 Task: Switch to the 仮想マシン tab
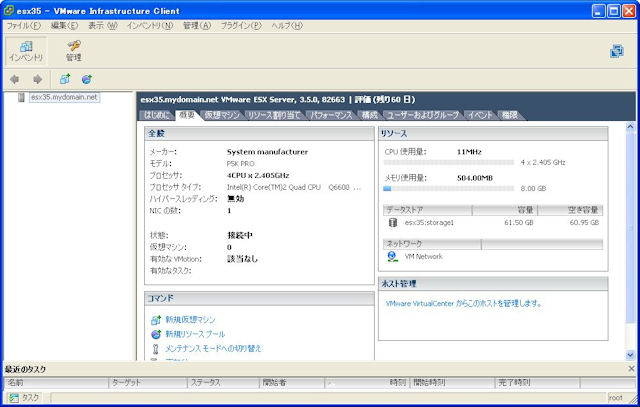[222, 115]
